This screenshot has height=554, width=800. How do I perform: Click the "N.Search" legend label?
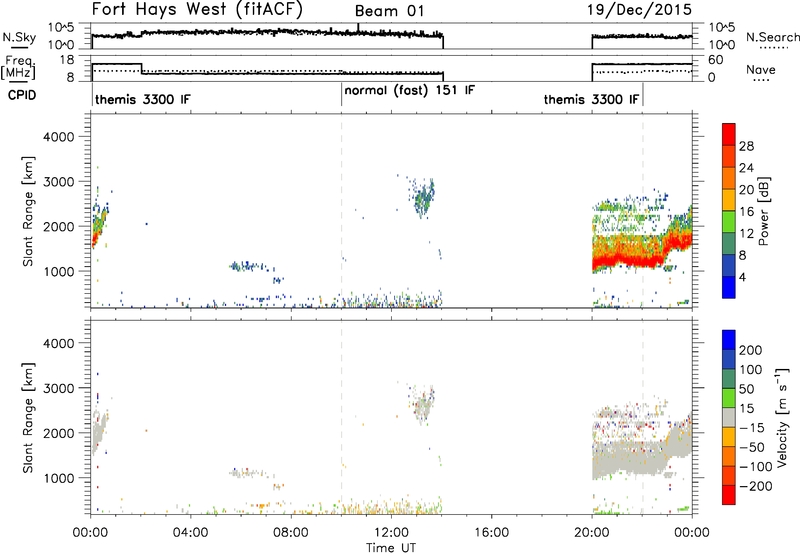click(772, 37)
